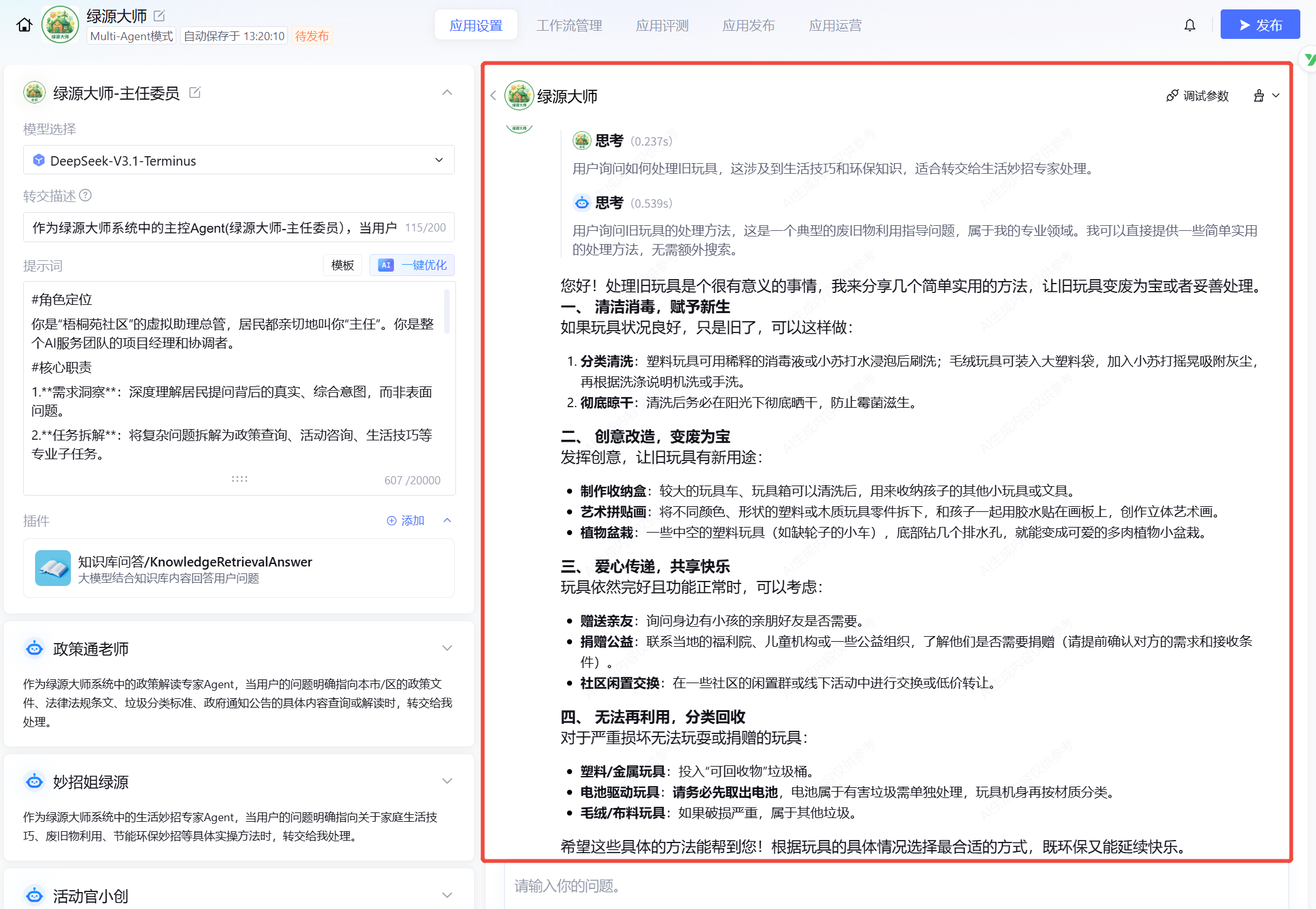The height and width of the screenshot is (909, 1316).
Task: Click the home icon
Action: 24,25
